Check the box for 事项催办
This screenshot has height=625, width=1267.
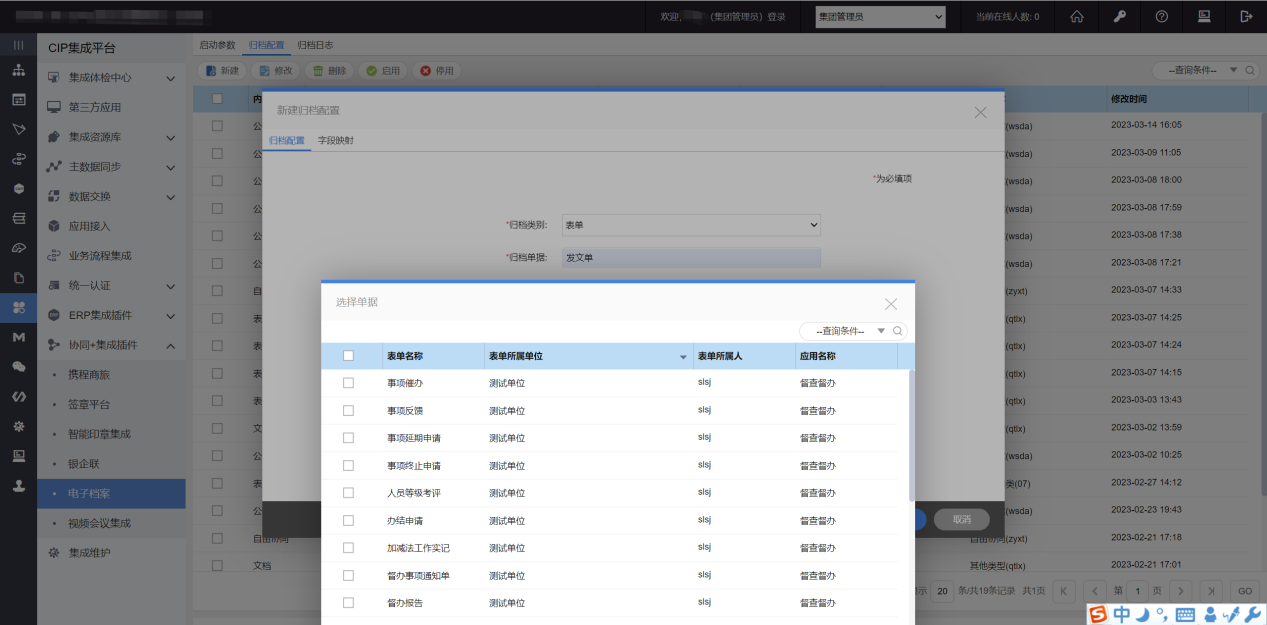click(x=348, y=383)
